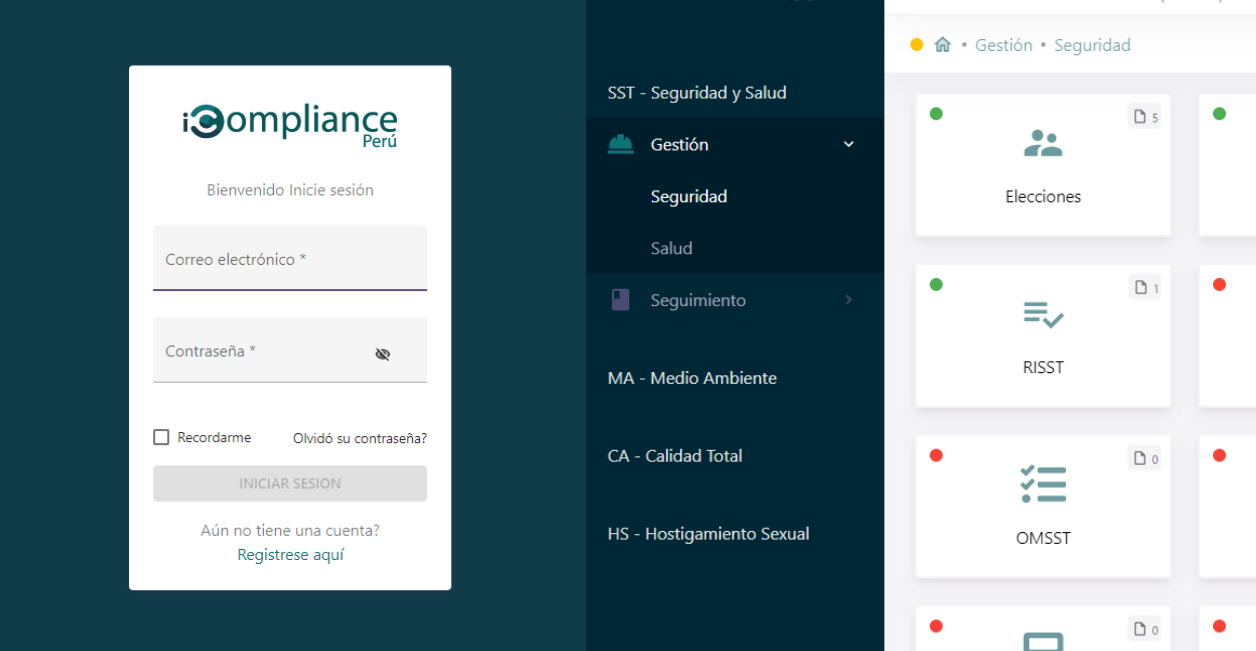Click the iCompliance Perú logo
Viewport: 1256px width, 651px height.
(x=290, y=125)
